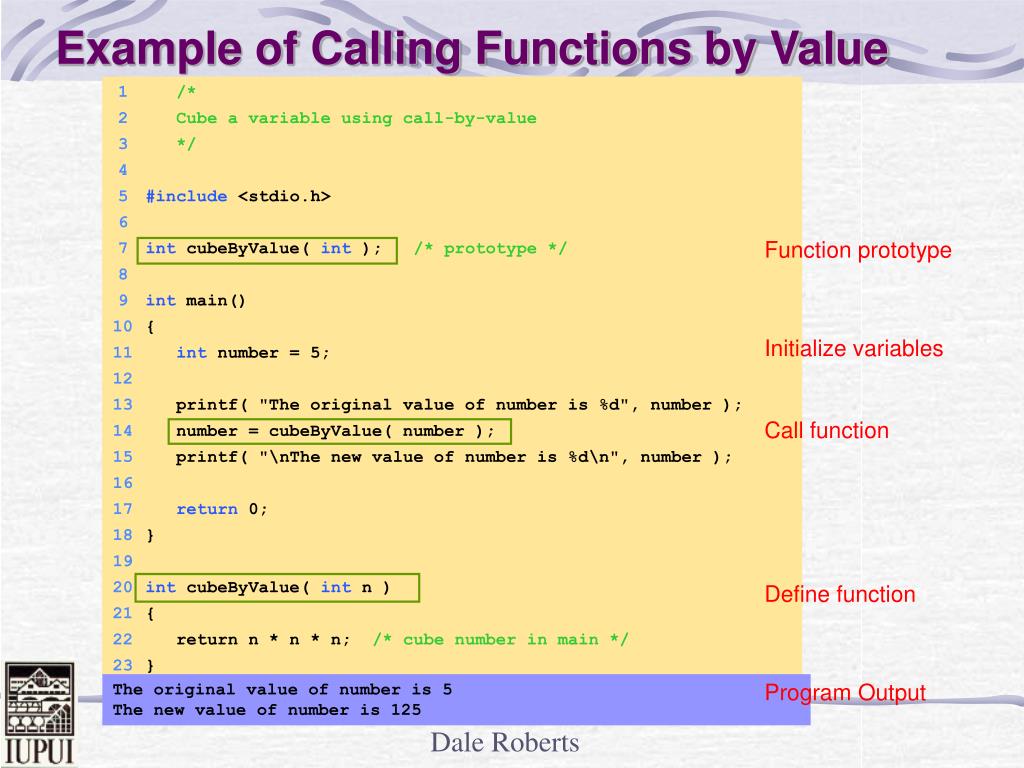
Task: Click the 'Dale Roberts' footer text
Action: tap(505, 743)
